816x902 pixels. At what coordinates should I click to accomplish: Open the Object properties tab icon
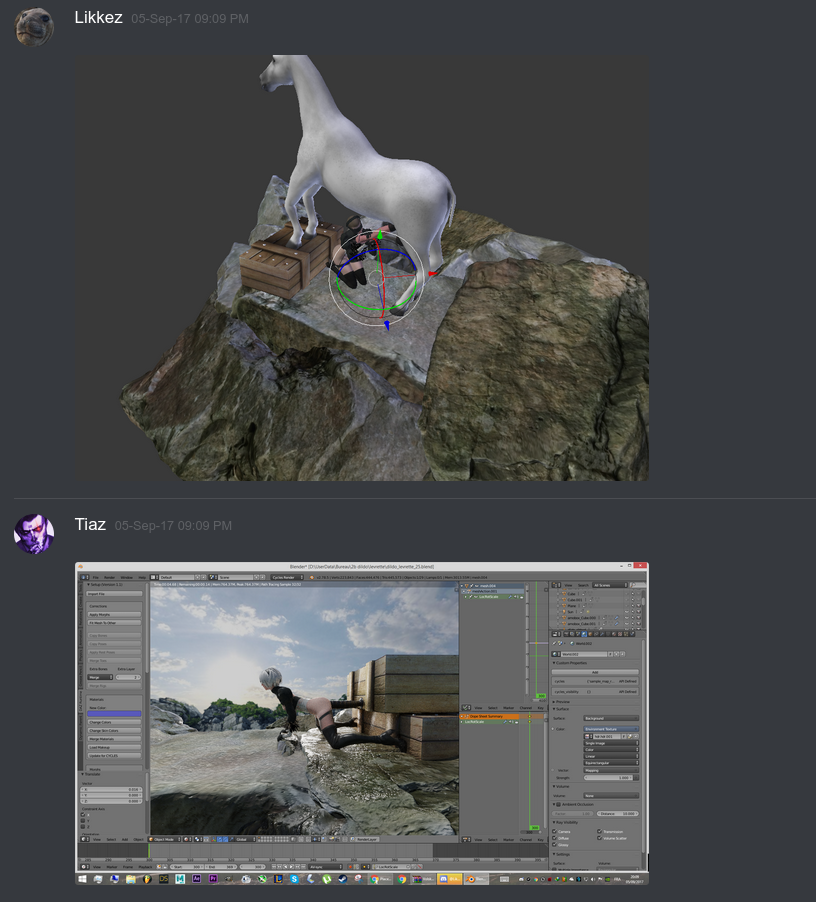(x=591, y=634)
